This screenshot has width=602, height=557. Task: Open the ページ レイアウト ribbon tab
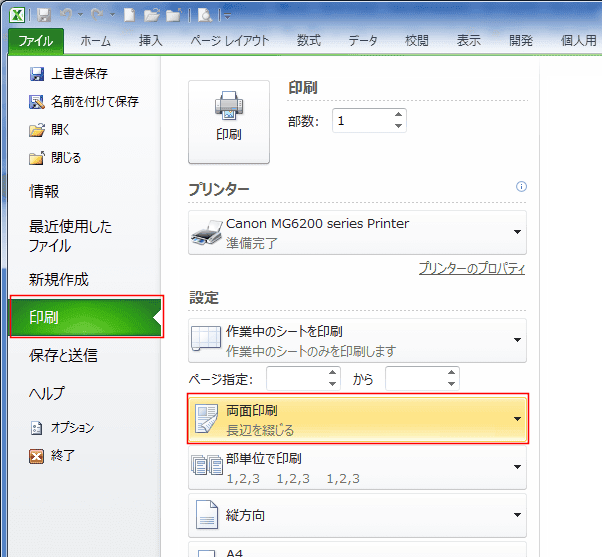(230, 41)
